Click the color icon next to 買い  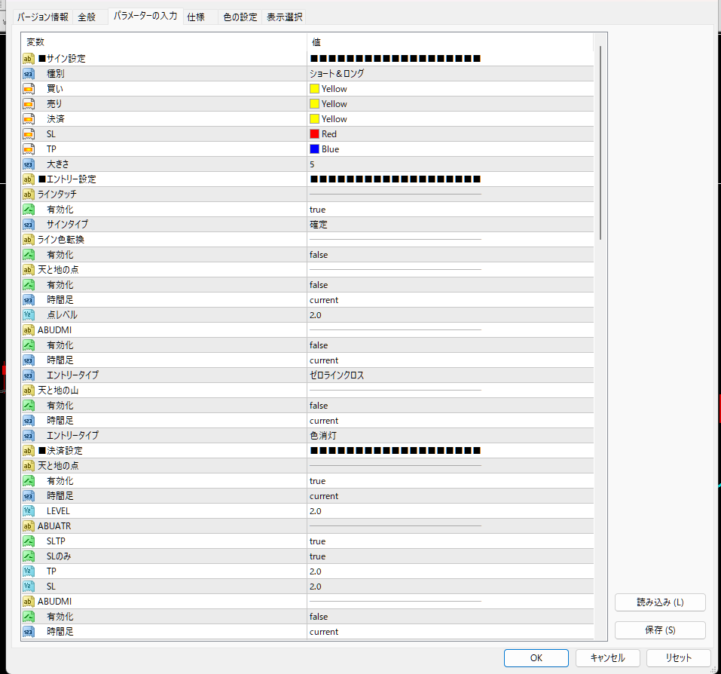(28, 89)
